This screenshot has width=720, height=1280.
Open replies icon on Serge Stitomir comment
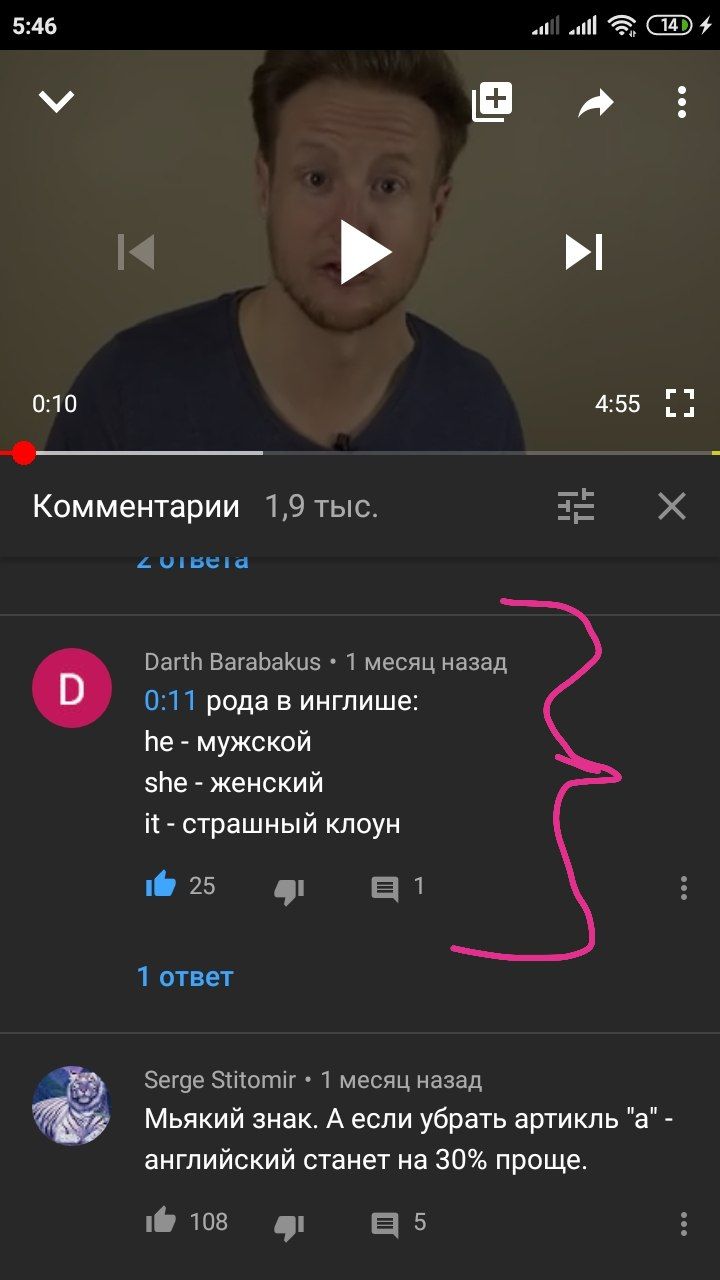pyautogui.click(x=385, y=1223)
